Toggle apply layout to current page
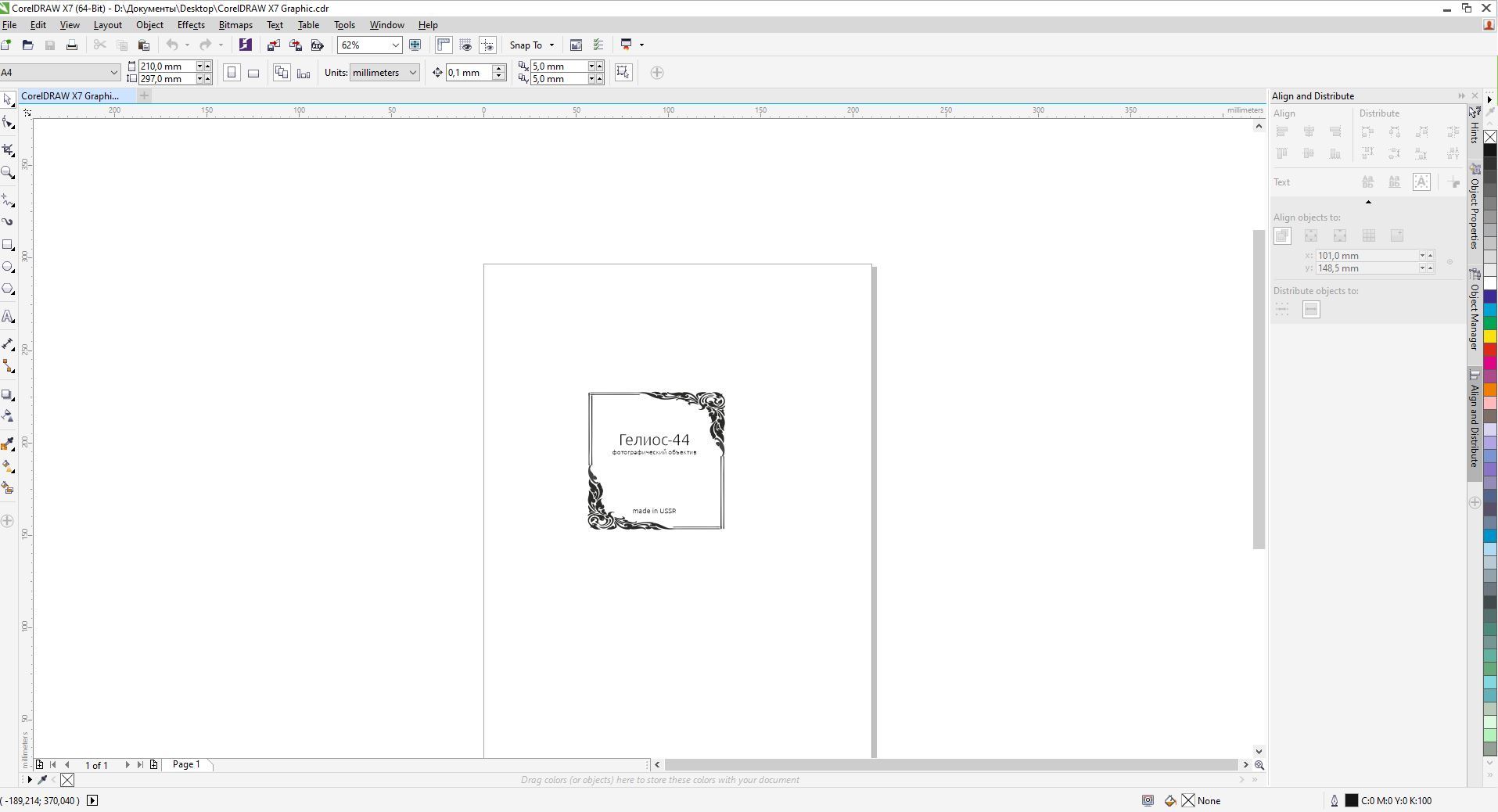This screenshot has height=812, width=1498. click(304, 73)
